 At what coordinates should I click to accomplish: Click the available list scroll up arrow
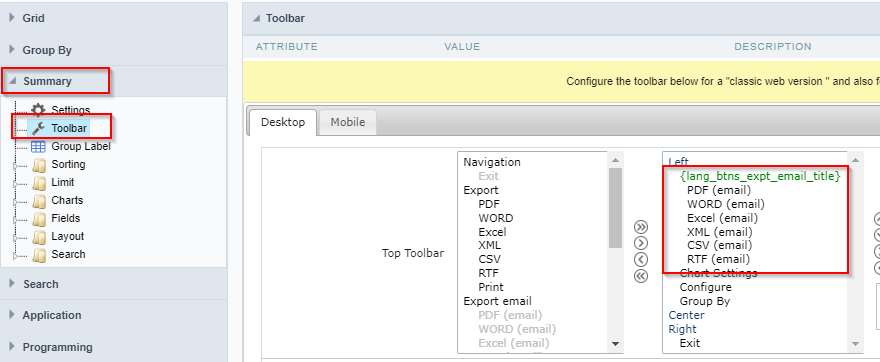coord(615,160)
